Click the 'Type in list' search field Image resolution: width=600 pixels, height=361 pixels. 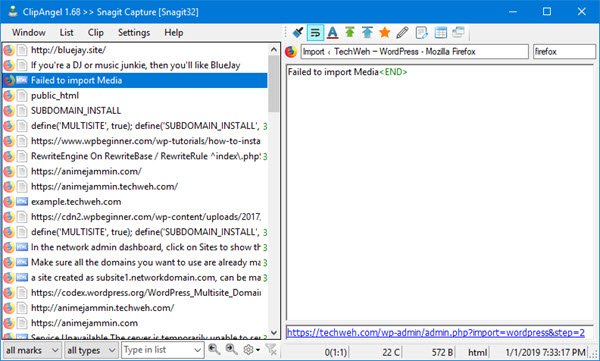click(x=162, y=350)
